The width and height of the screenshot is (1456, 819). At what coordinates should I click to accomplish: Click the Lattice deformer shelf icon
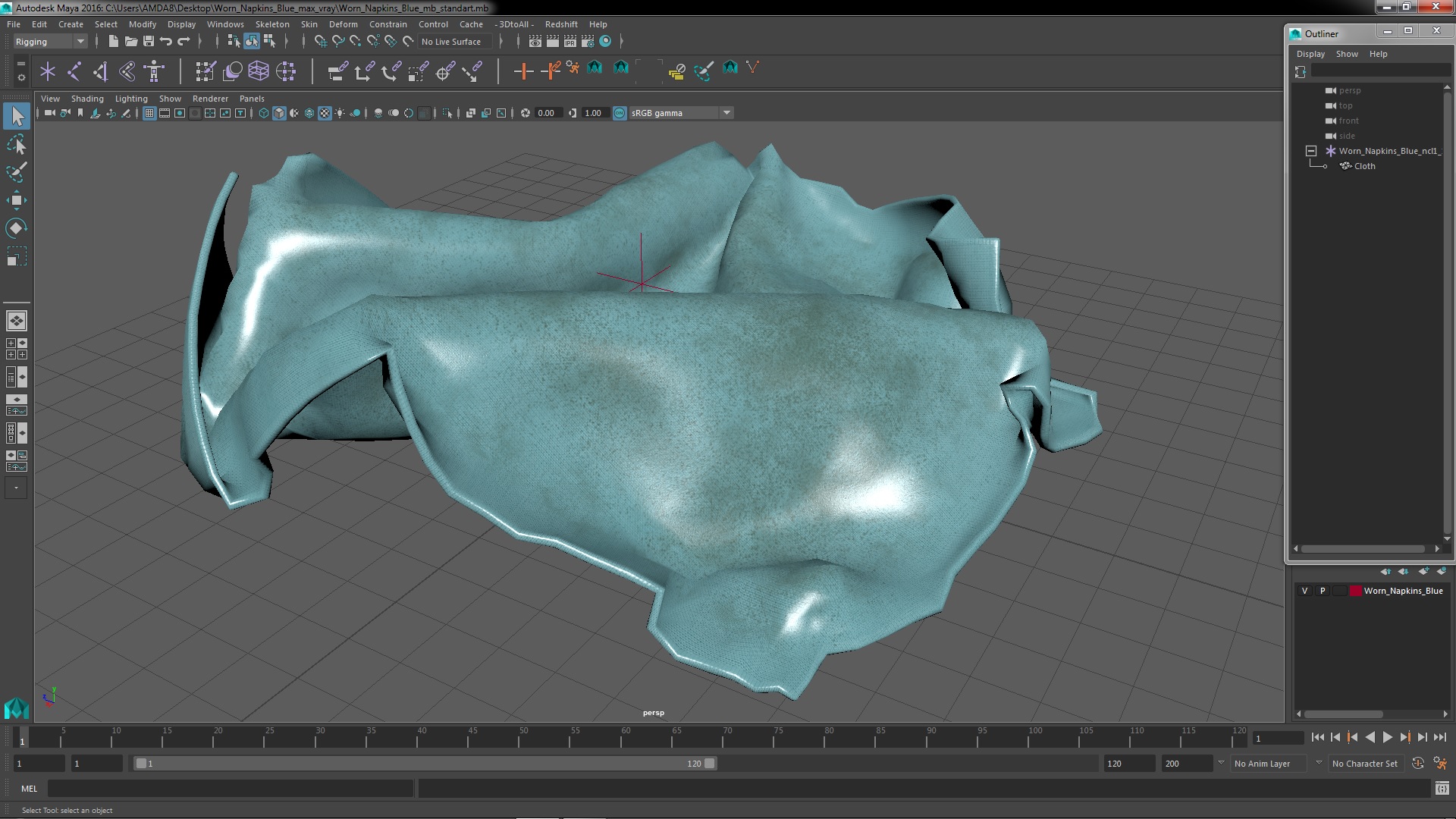[259, 71]
